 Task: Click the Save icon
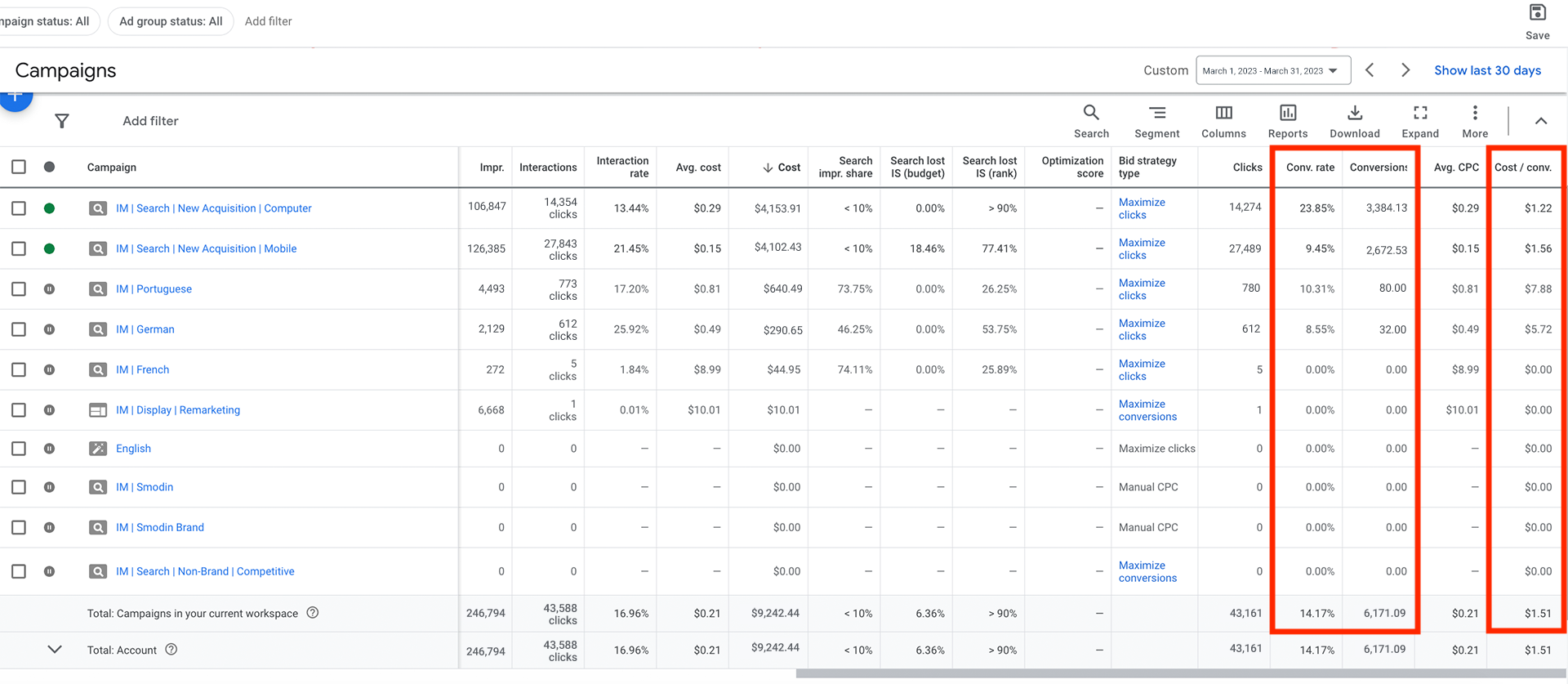pyautogui.click(x=1537, y=13)
